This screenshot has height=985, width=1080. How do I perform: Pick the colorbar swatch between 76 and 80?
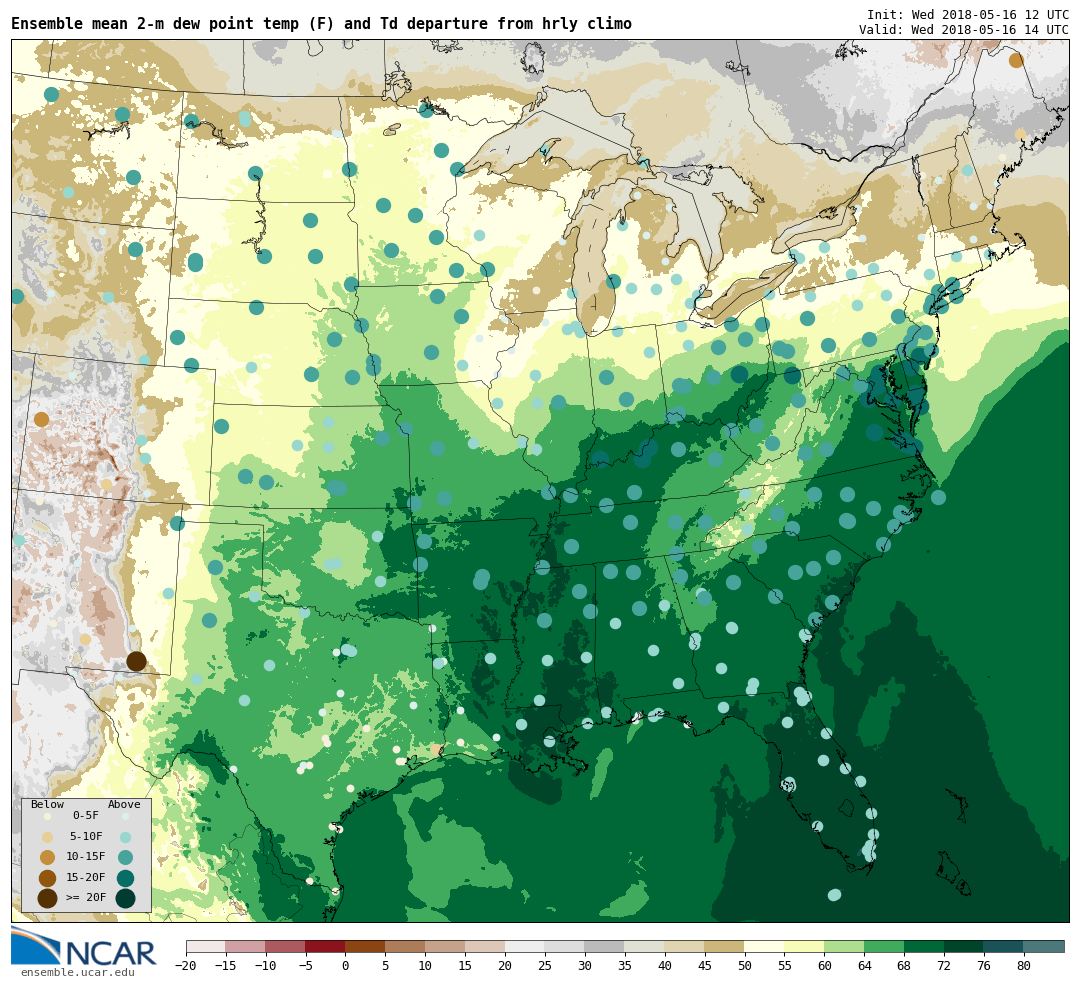1004,946
